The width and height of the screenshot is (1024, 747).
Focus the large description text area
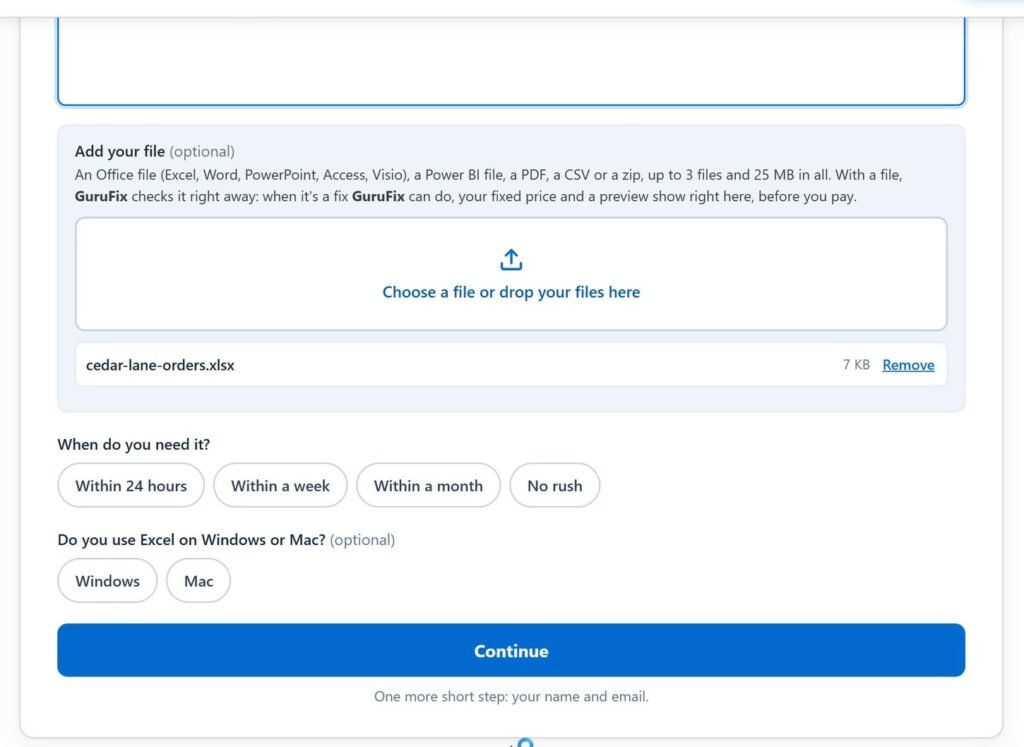click(511, 60)
